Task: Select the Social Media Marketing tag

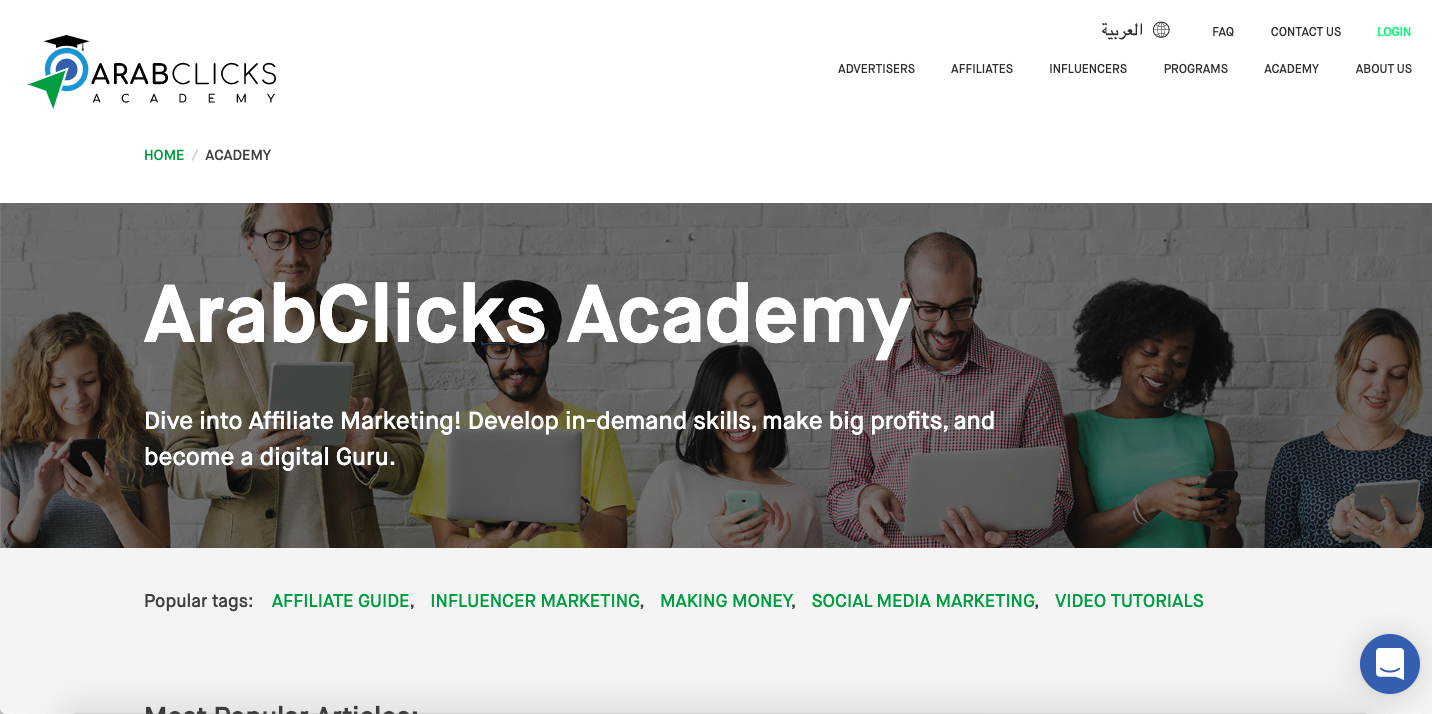Action: 923,601
